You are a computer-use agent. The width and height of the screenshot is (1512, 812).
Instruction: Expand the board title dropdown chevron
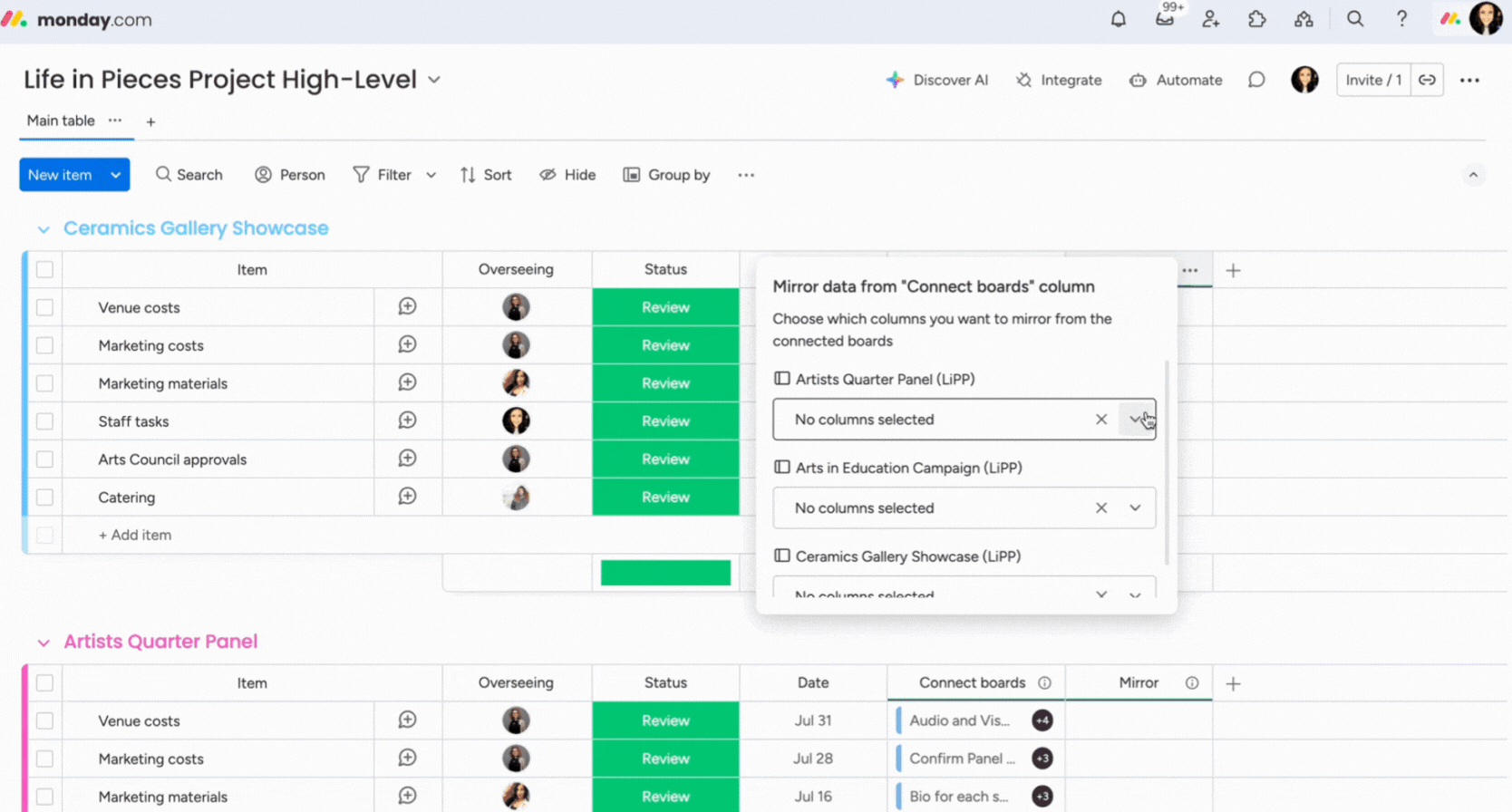coord(434,80)
